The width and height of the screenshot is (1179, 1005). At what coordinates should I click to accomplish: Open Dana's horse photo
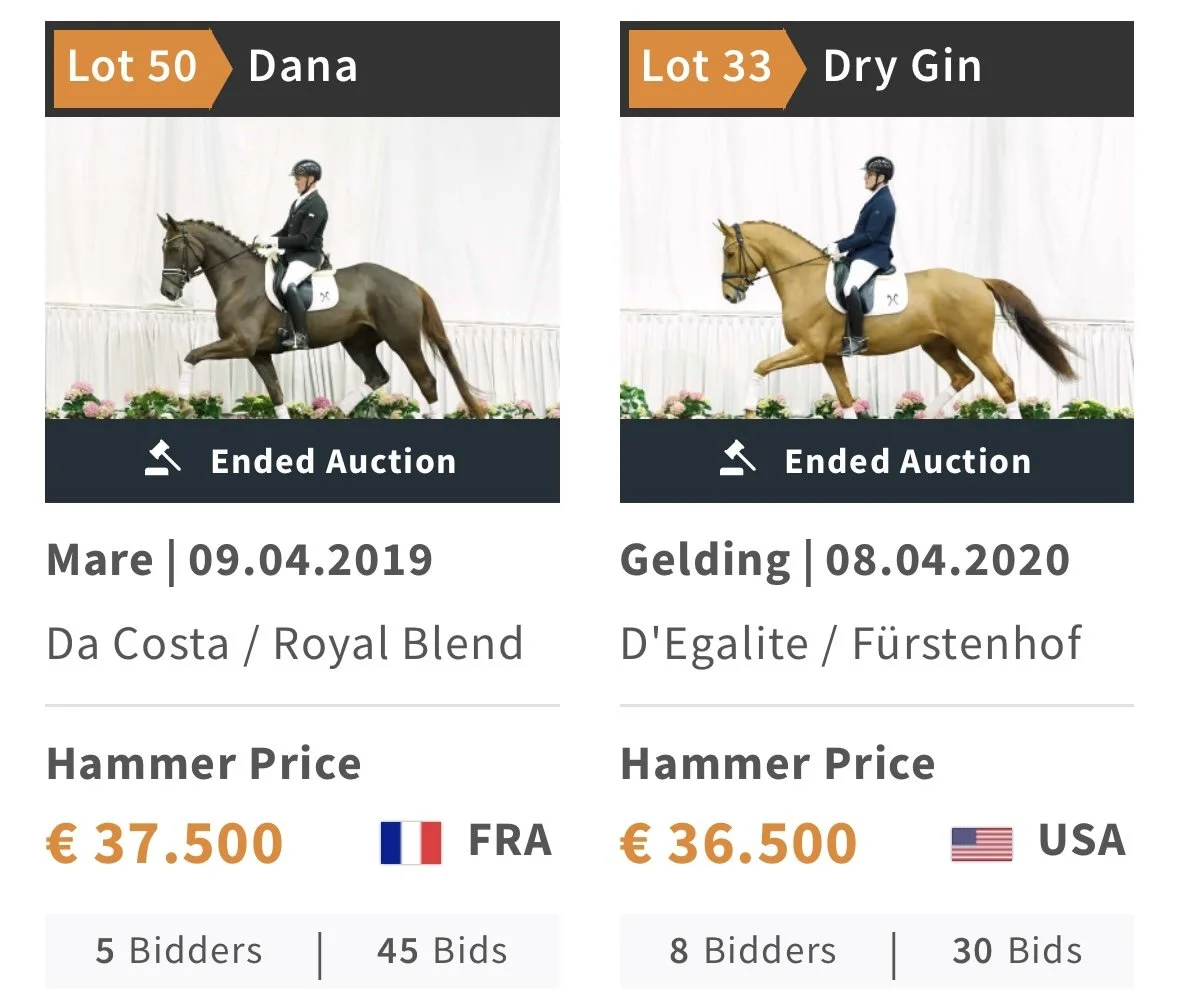point(302,268)
